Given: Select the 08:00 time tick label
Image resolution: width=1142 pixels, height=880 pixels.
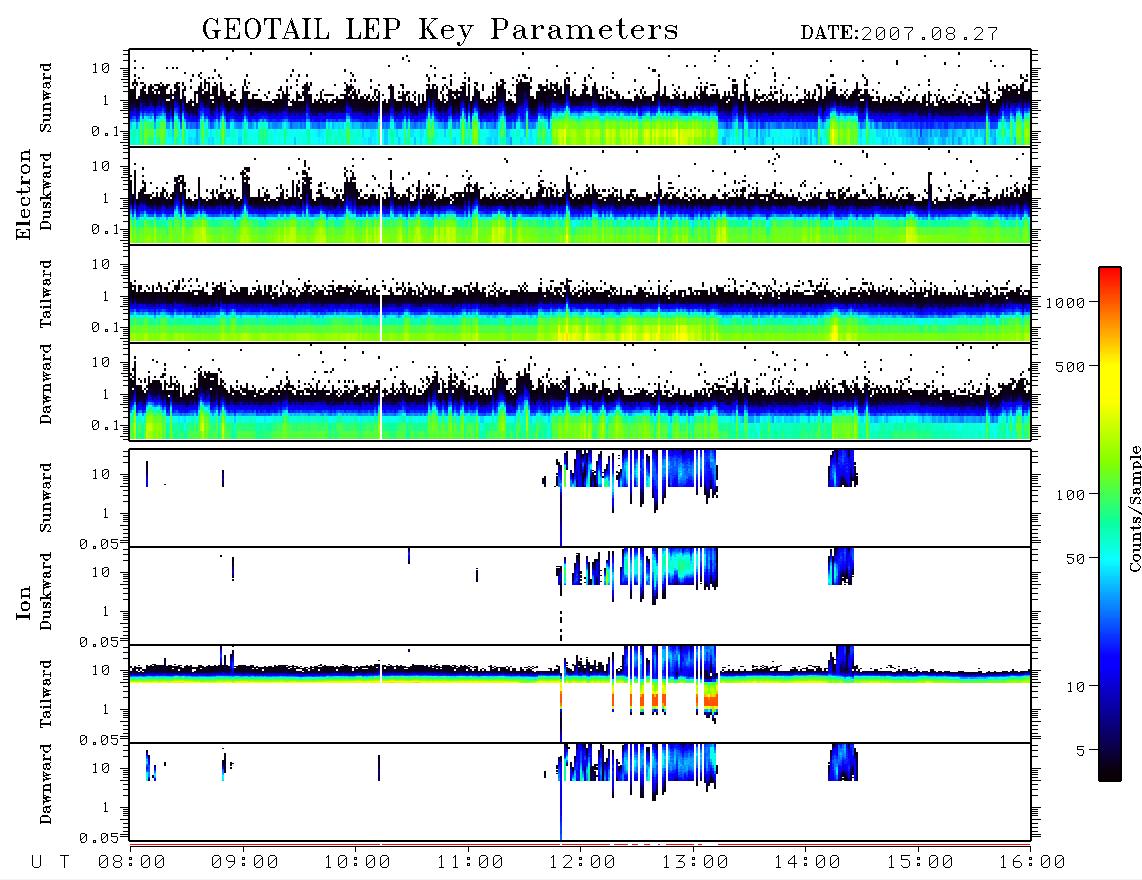Looking at the screenshot, I should pyautogui.click(x=132, y=863).
